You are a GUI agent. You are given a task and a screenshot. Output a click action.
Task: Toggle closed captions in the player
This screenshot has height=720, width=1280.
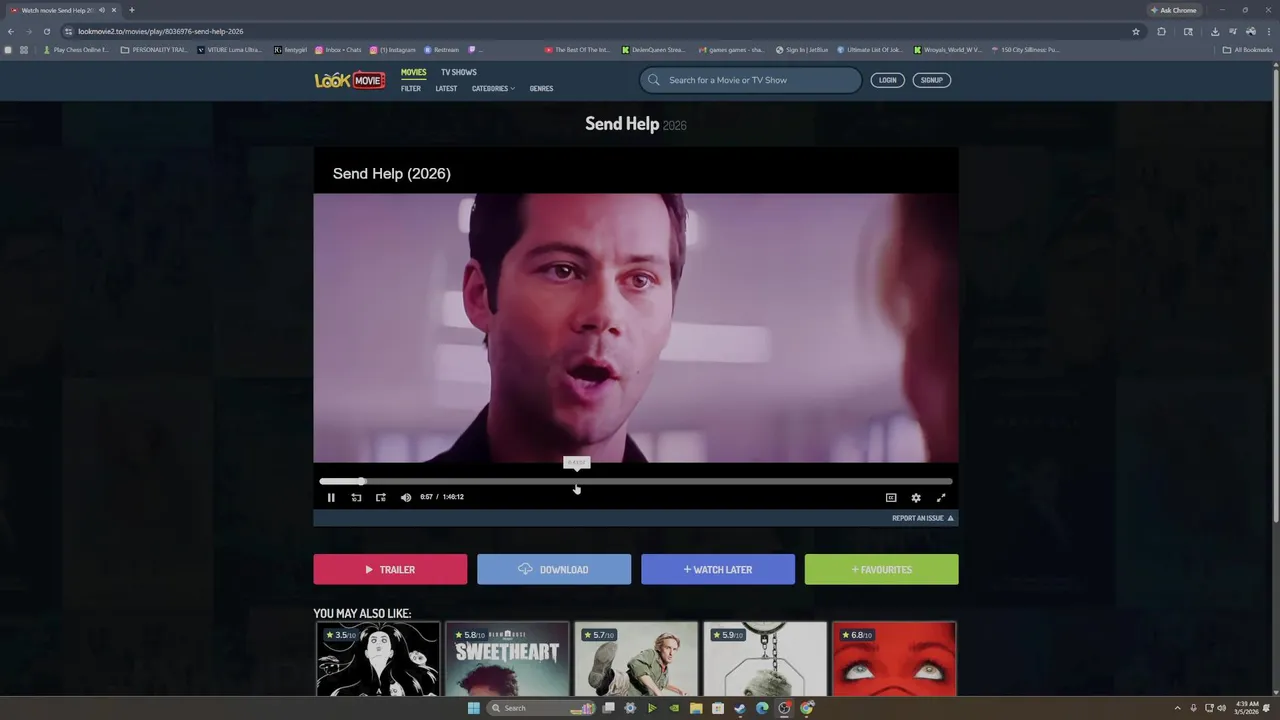point(891,497)
